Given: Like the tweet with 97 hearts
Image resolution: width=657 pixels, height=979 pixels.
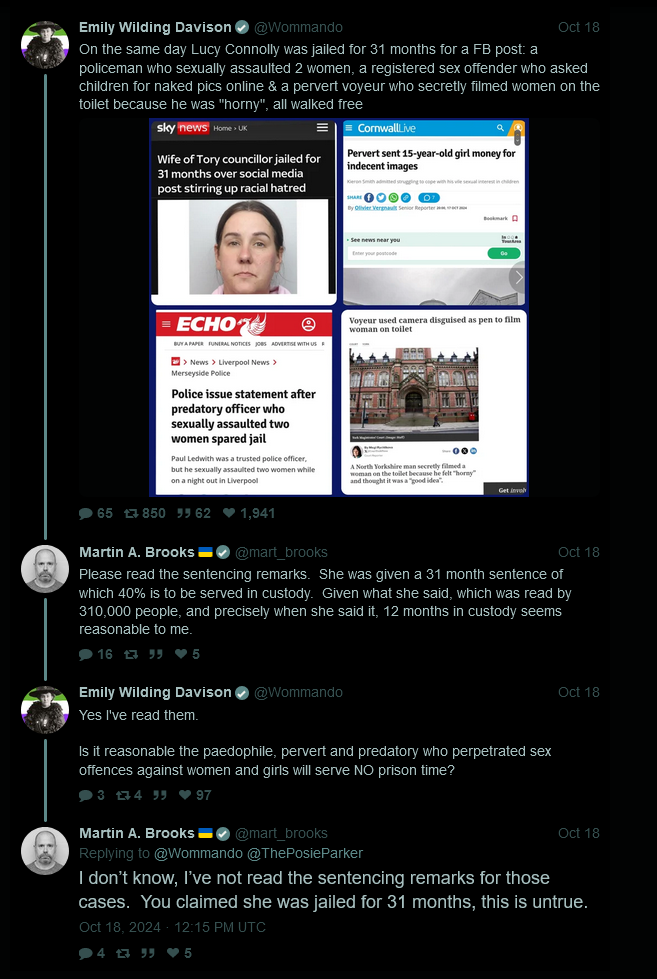Looking at the screenshot, I should click(185, 795).
